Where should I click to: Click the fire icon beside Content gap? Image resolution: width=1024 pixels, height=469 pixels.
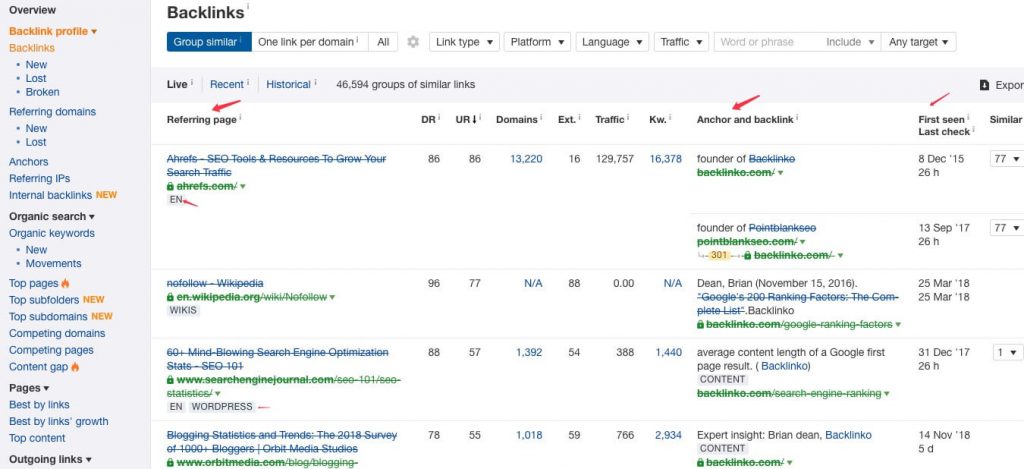(75, 367)
